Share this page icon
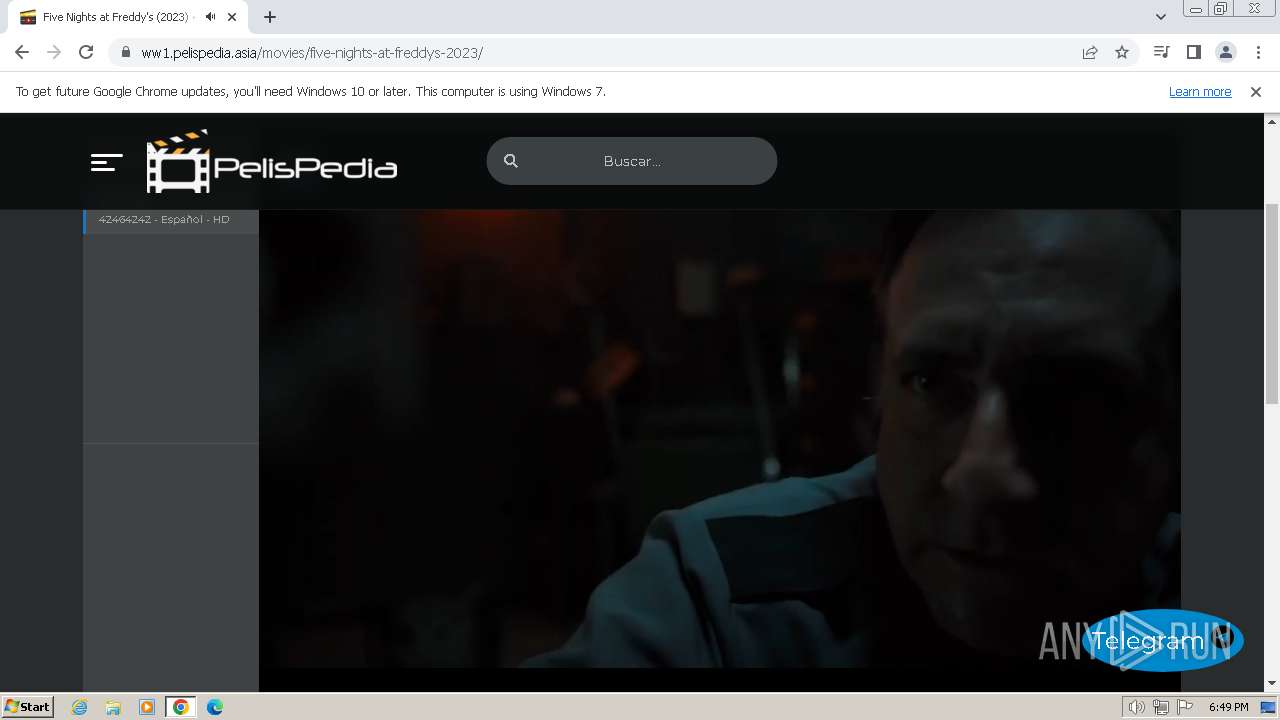The image size is (1280, 720). (1090, 53)
